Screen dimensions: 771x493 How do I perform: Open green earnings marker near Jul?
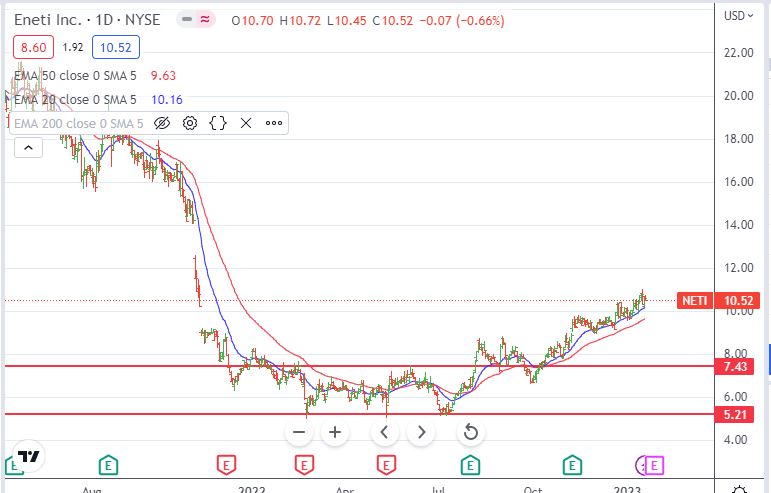[x=470, y=464]
